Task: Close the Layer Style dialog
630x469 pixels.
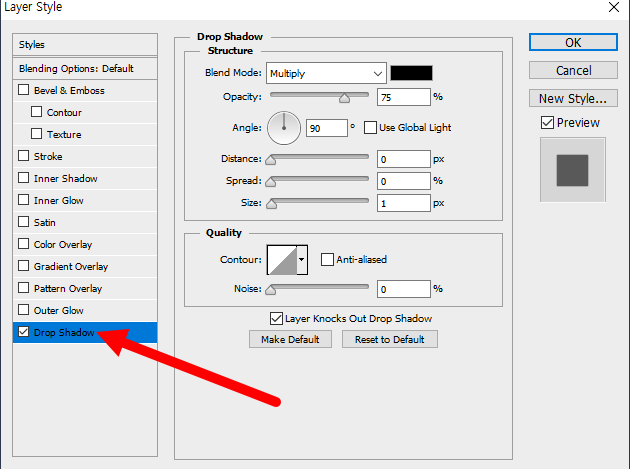Action: (x=614, y=7)
